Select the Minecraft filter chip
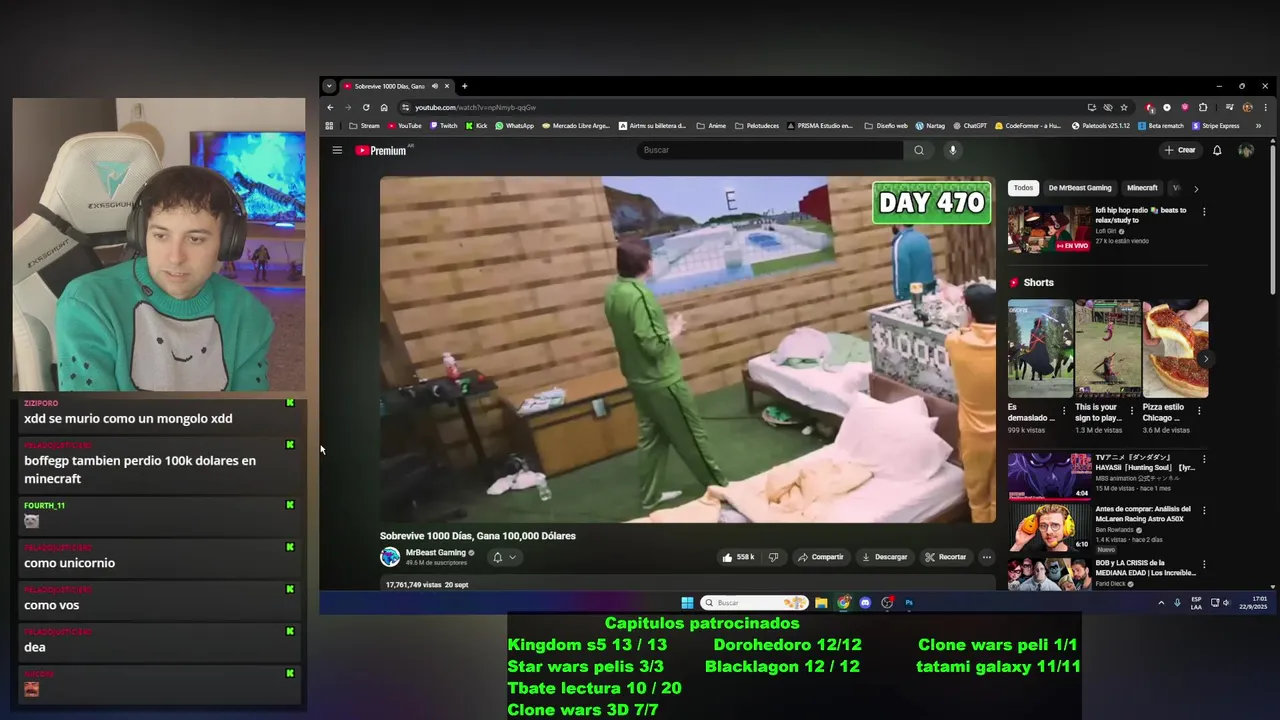1280x720 pixels. pyautogui.click(x=1142, y=188)
